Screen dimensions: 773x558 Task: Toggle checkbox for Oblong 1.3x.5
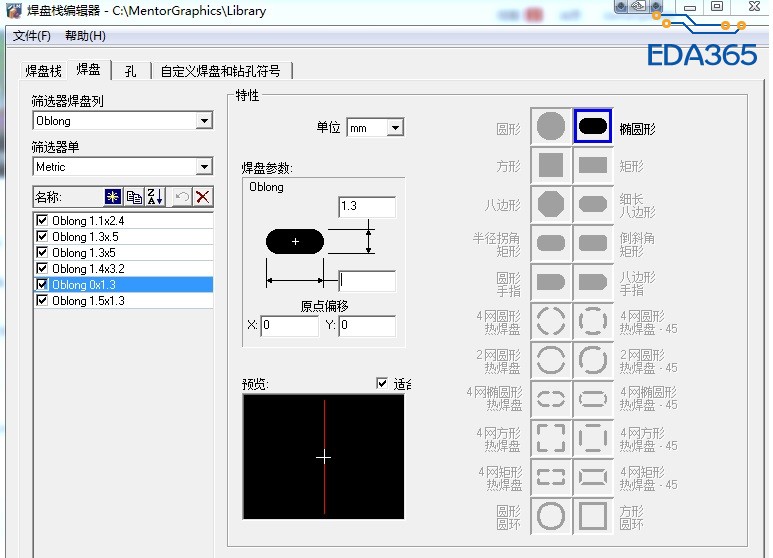point(42,237)
